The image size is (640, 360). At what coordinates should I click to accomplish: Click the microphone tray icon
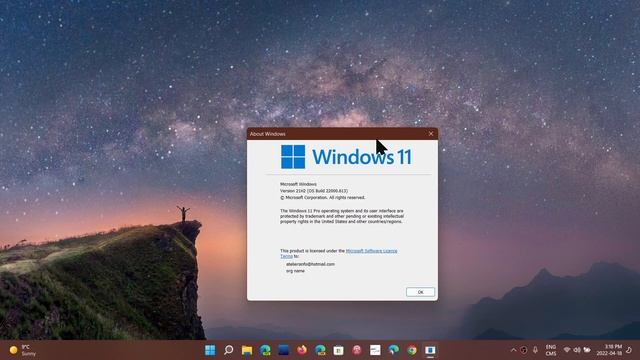[x=535, y=350]
